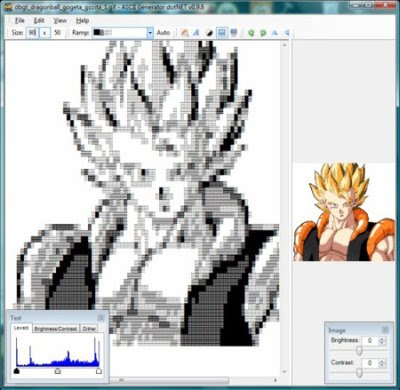Expand the Ramp dropdown arrow
The height and width of the screenshot is (390, 400).
tap(150, 33)
